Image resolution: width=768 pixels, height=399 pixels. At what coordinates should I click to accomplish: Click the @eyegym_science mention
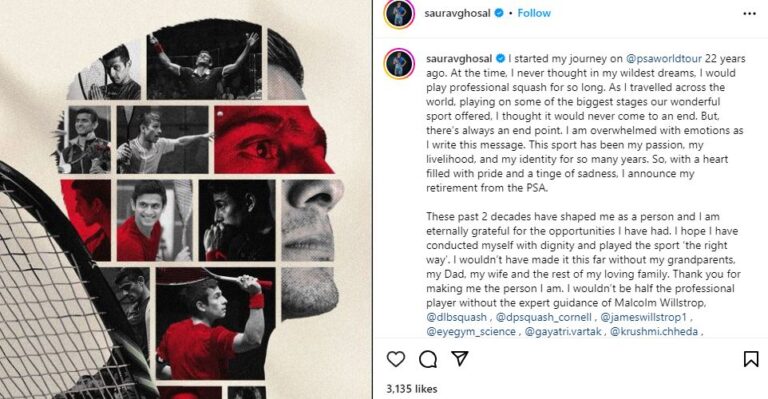(x=471, y=331)
